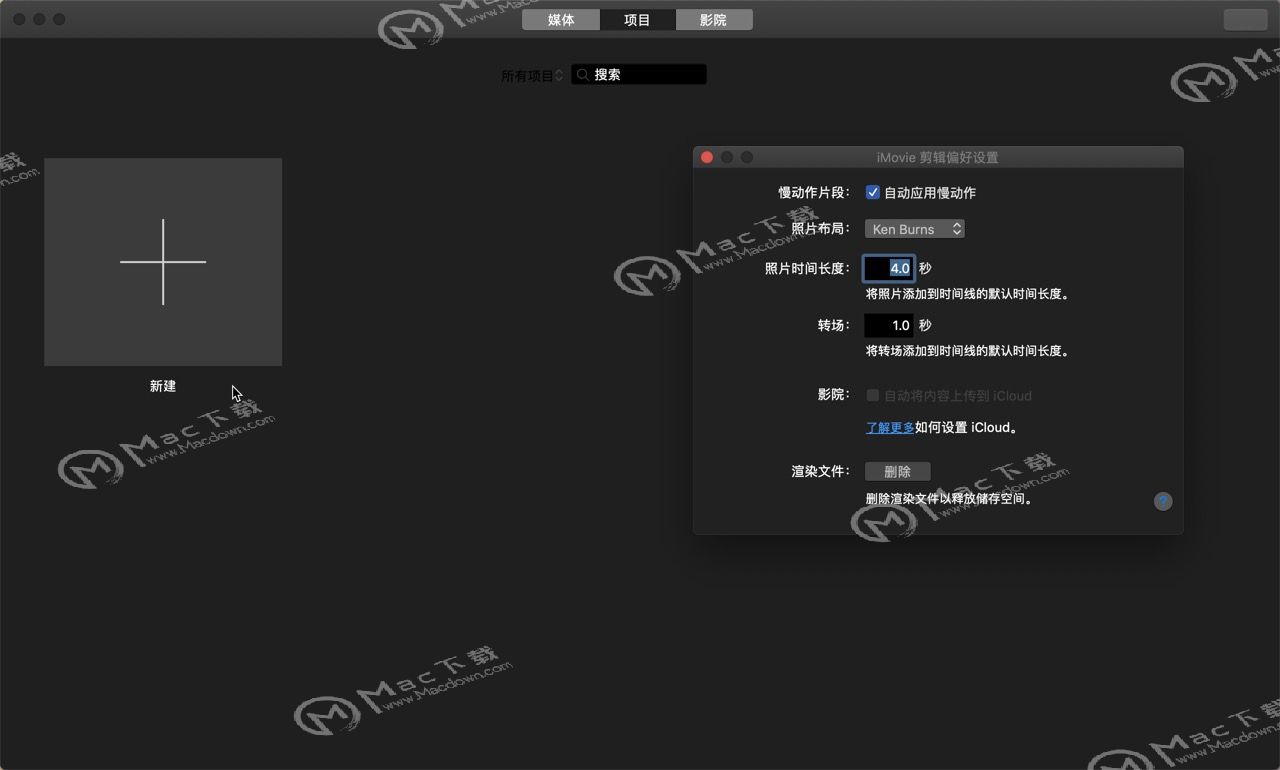
Task: Click the magnifier icon in search field
Action: point(583,74)
